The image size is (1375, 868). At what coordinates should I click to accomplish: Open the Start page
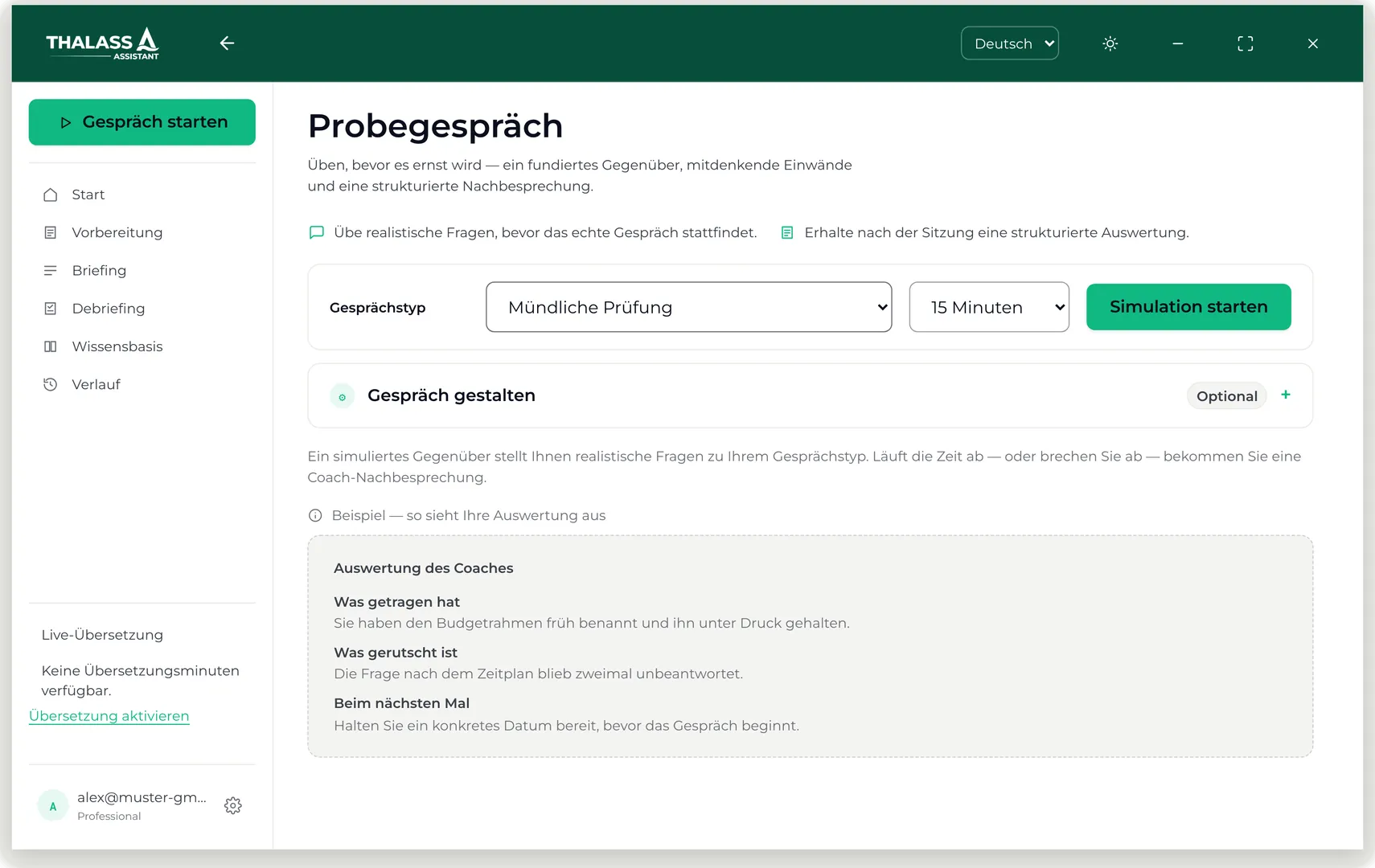(x=88, y=194)
